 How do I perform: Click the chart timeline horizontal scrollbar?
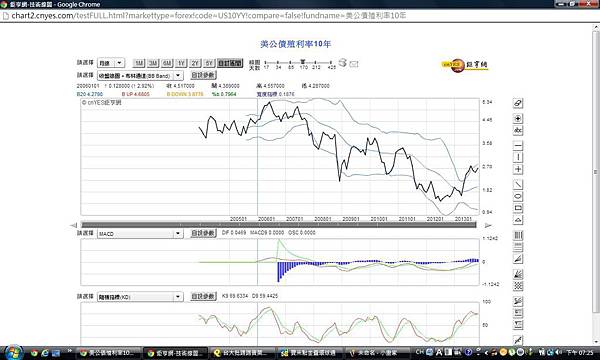coord(279,225)
